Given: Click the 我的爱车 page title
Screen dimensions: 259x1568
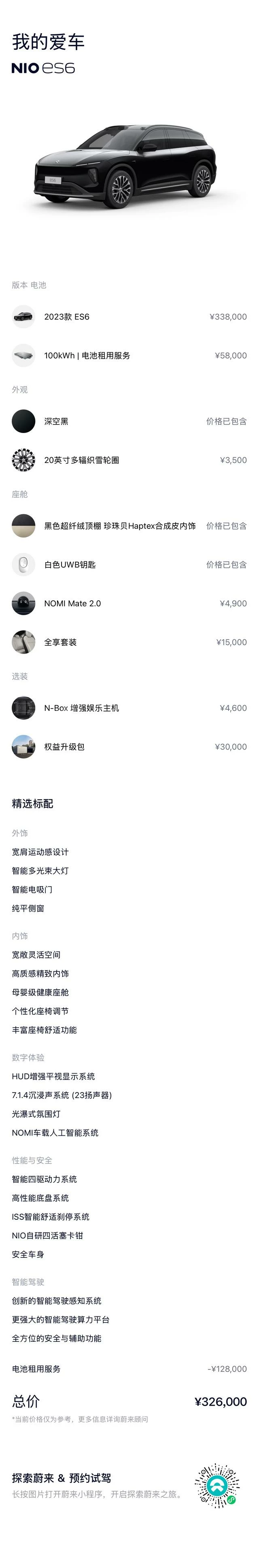Looking at the screenshot, I should click(47, 42).
